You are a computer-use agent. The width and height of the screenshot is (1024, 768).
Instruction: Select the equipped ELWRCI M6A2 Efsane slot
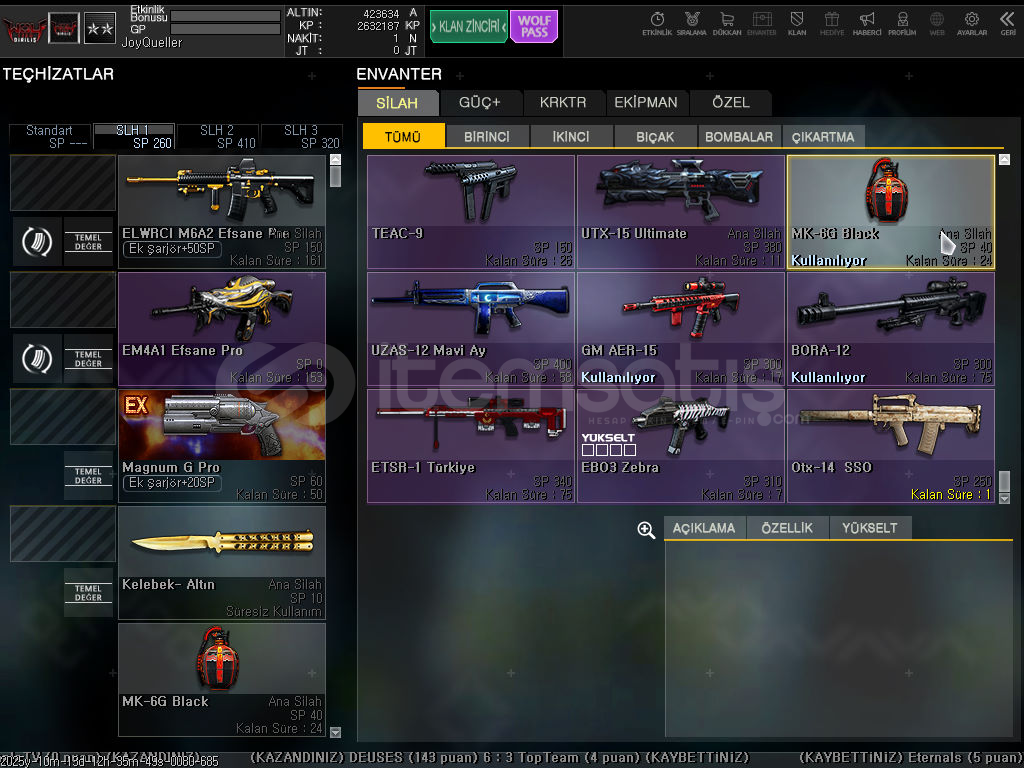pos(222,212)
